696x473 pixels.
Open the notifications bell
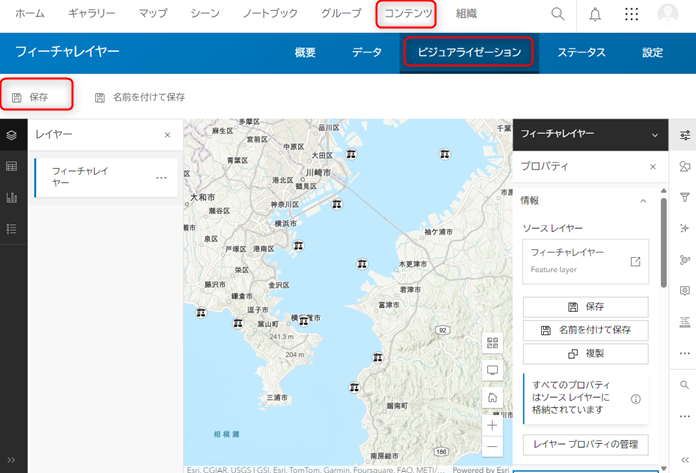[595, 14]
